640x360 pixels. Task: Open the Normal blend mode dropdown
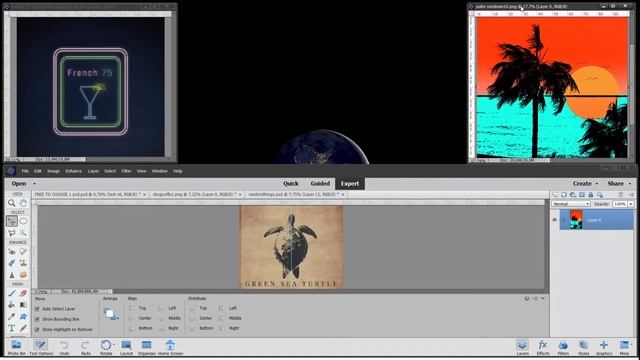tap(571, 204)
